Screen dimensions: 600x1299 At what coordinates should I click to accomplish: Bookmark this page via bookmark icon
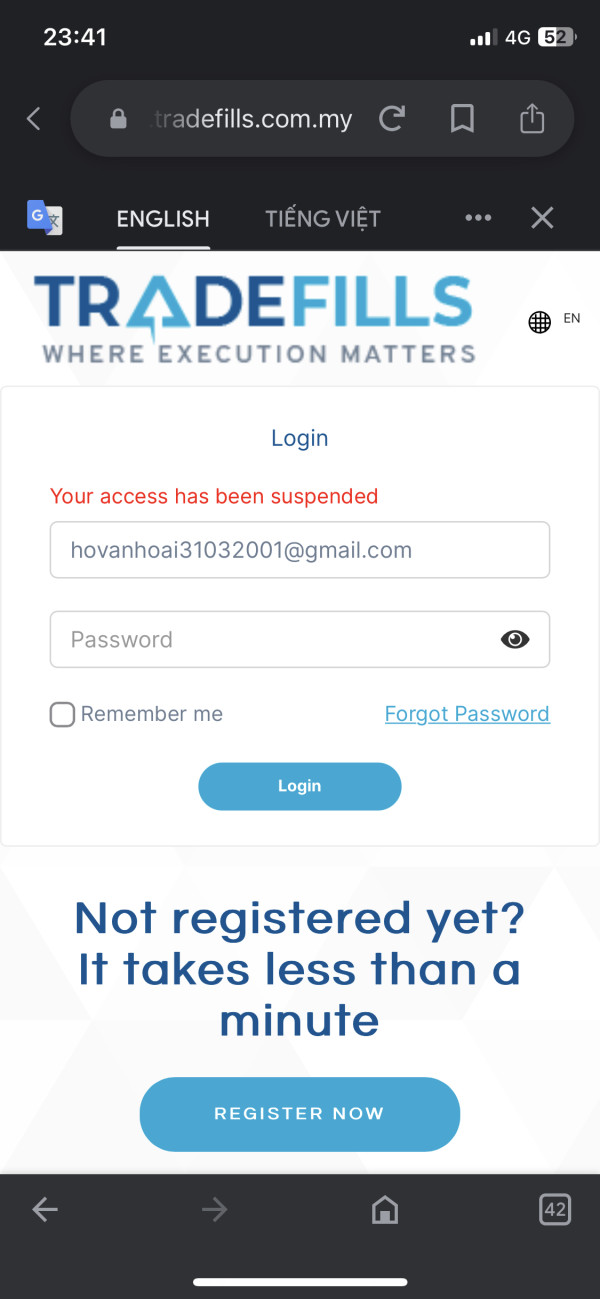(x=461, y=119)
